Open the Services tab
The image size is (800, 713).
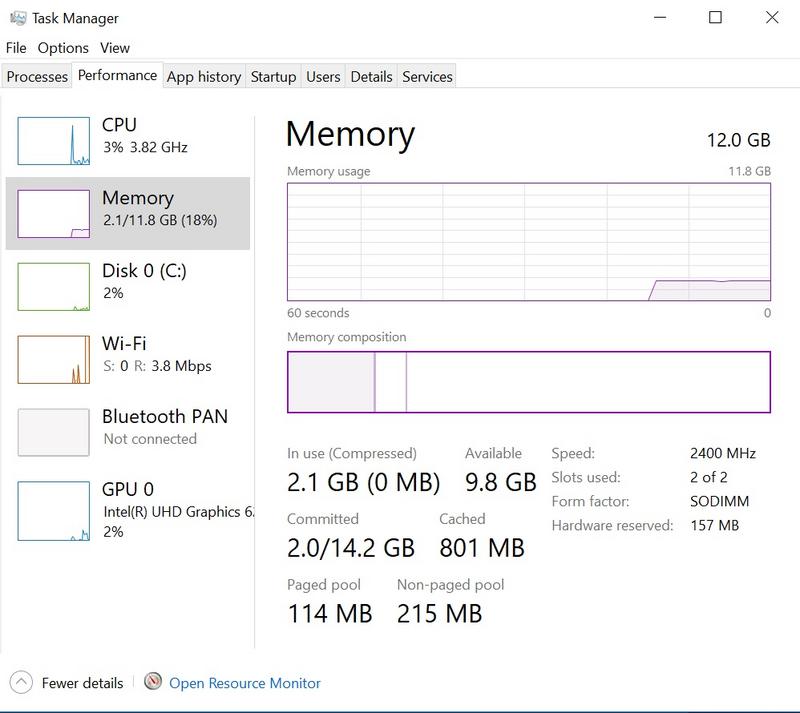click(427, 77)
